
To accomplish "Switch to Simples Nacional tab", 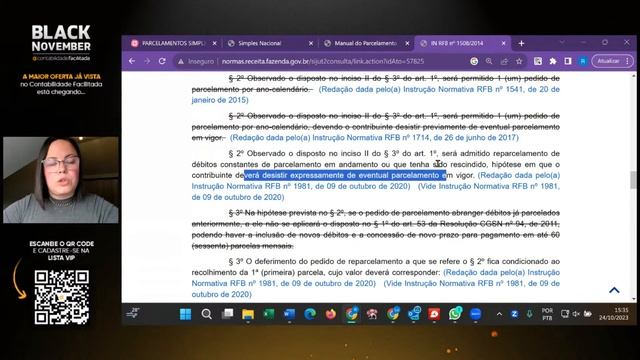I will [260, 43].
